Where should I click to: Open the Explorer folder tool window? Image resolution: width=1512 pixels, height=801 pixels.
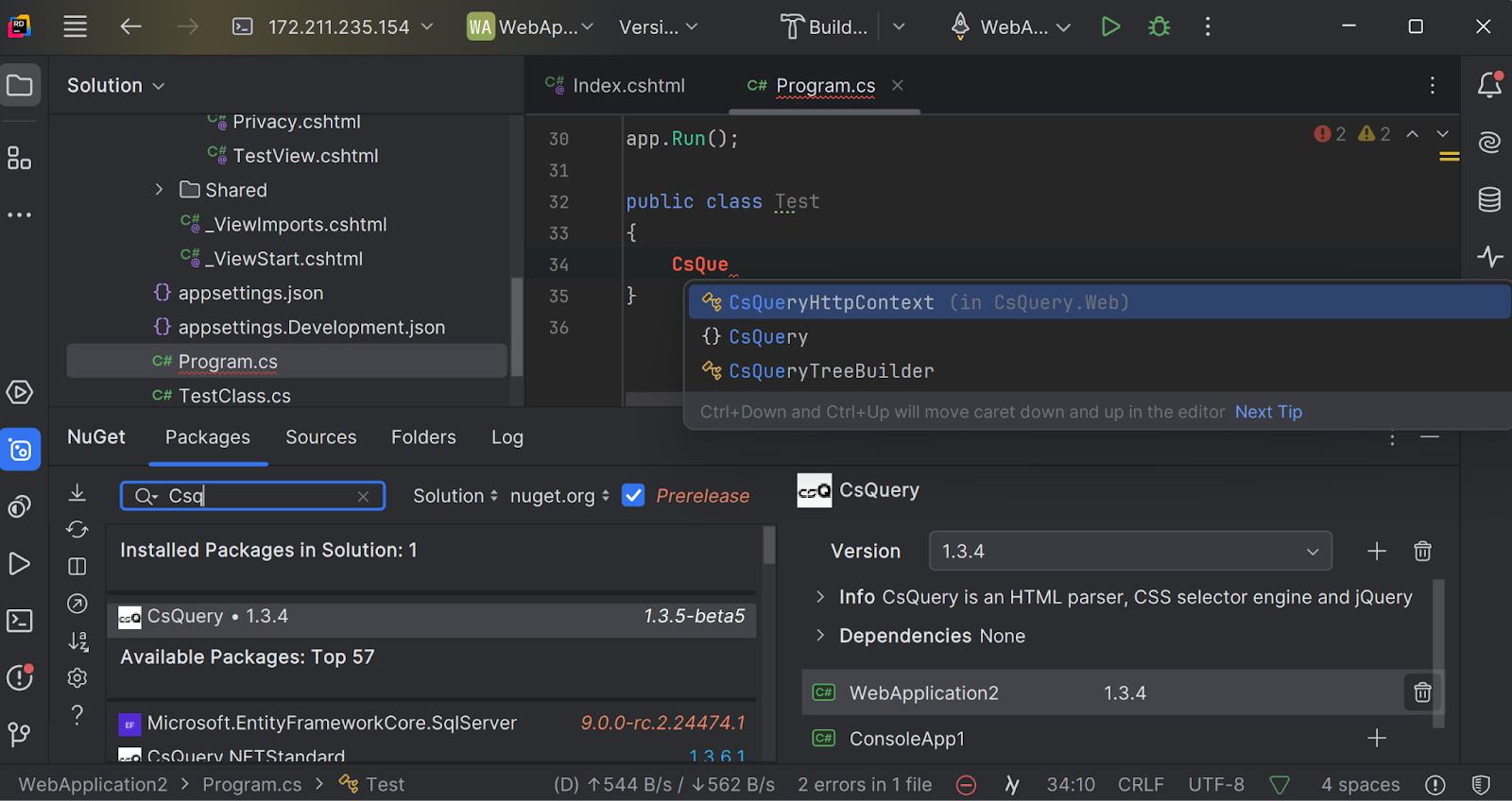(20, 85)
